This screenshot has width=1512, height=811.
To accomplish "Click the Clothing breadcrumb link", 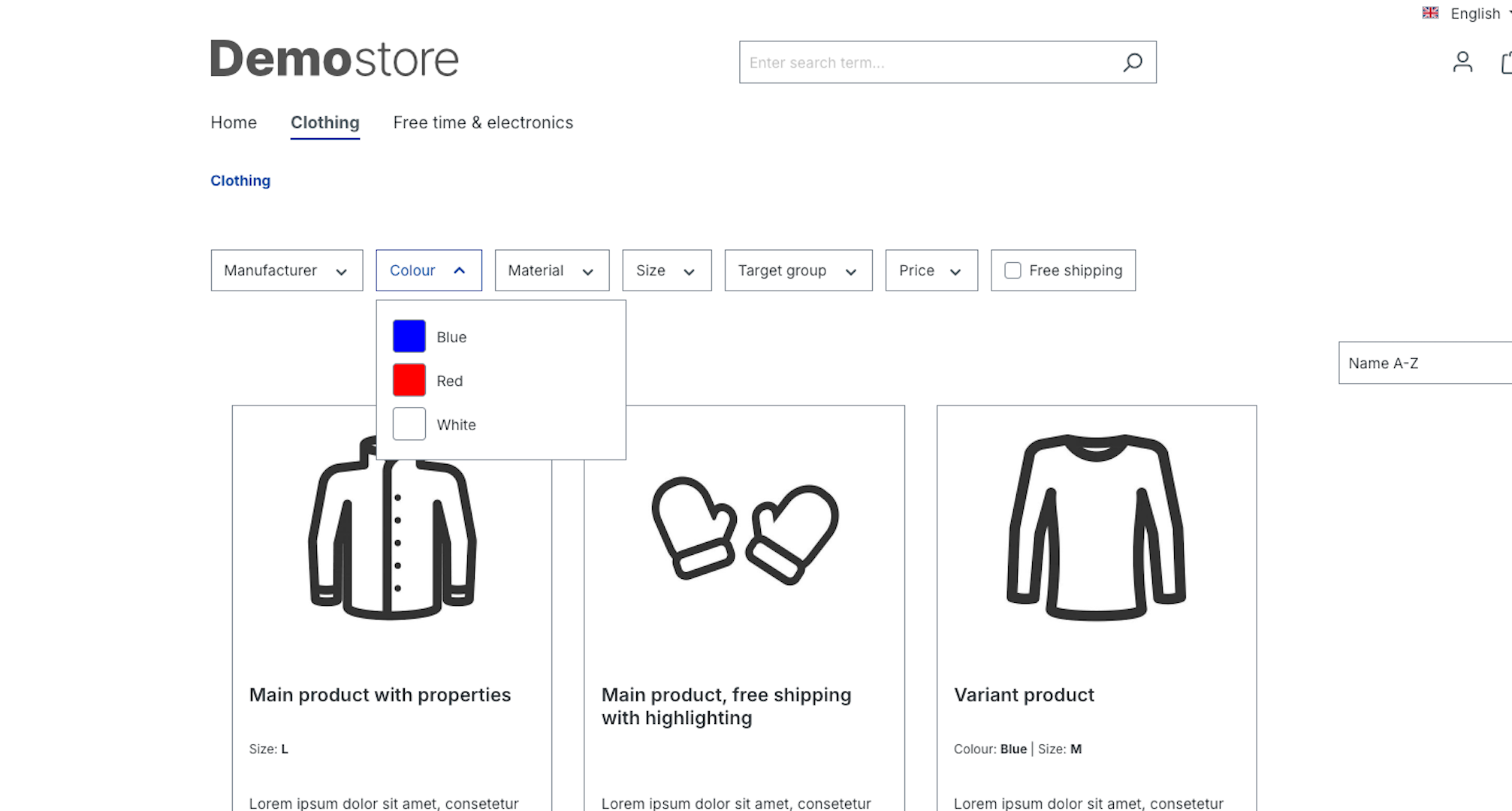I will pos(240,180).
